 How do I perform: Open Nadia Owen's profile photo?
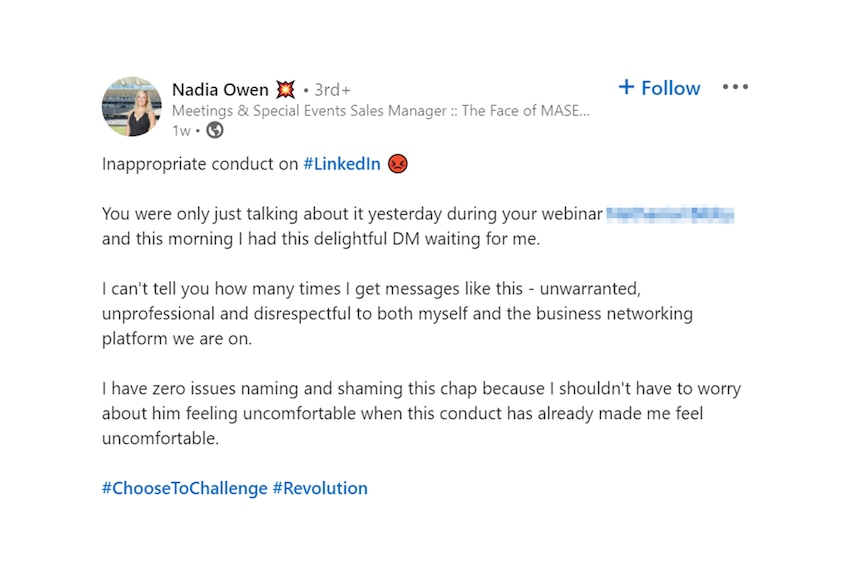tap(132, 107)
